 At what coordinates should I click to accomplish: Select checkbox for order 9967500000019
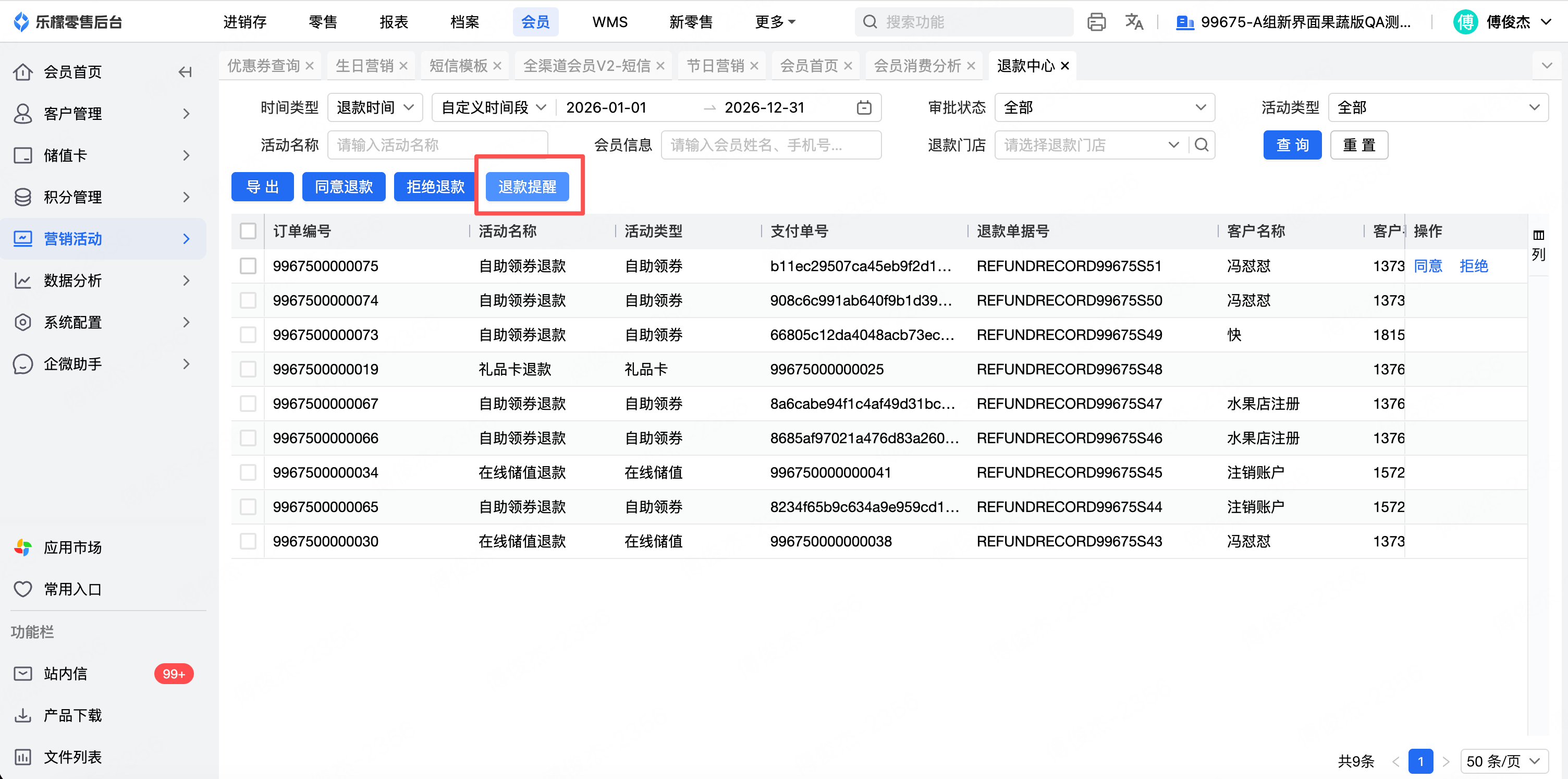(x=248, y=369)
